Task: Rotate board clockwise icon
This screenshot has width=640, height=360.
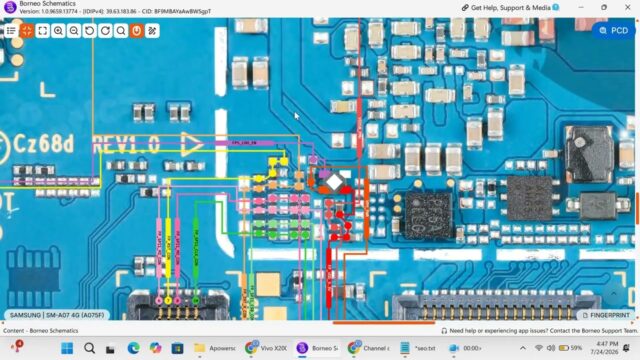Action: (105, 31)
